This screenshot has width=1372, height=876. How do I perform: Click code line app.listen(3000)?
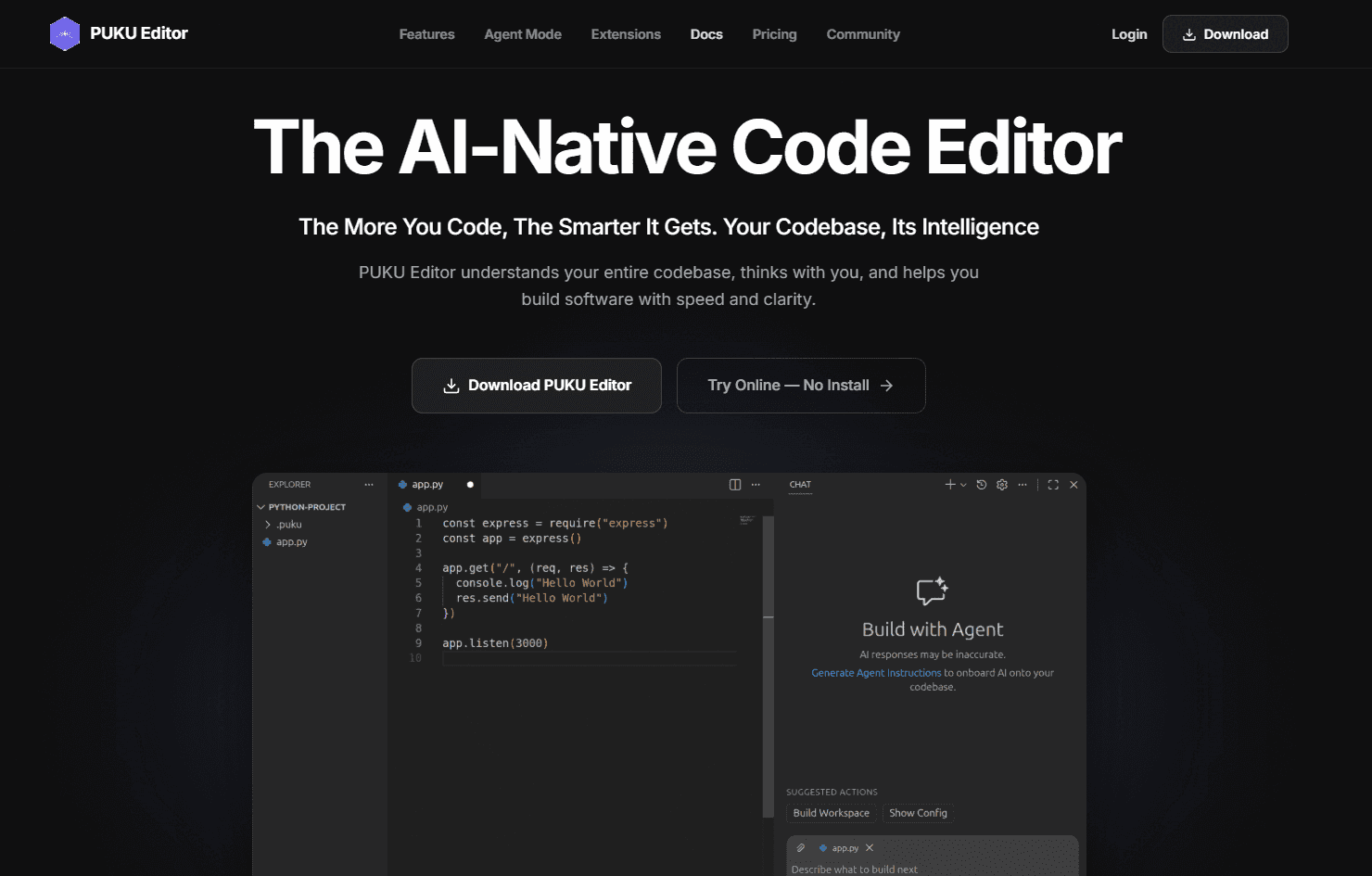point(495,643)
